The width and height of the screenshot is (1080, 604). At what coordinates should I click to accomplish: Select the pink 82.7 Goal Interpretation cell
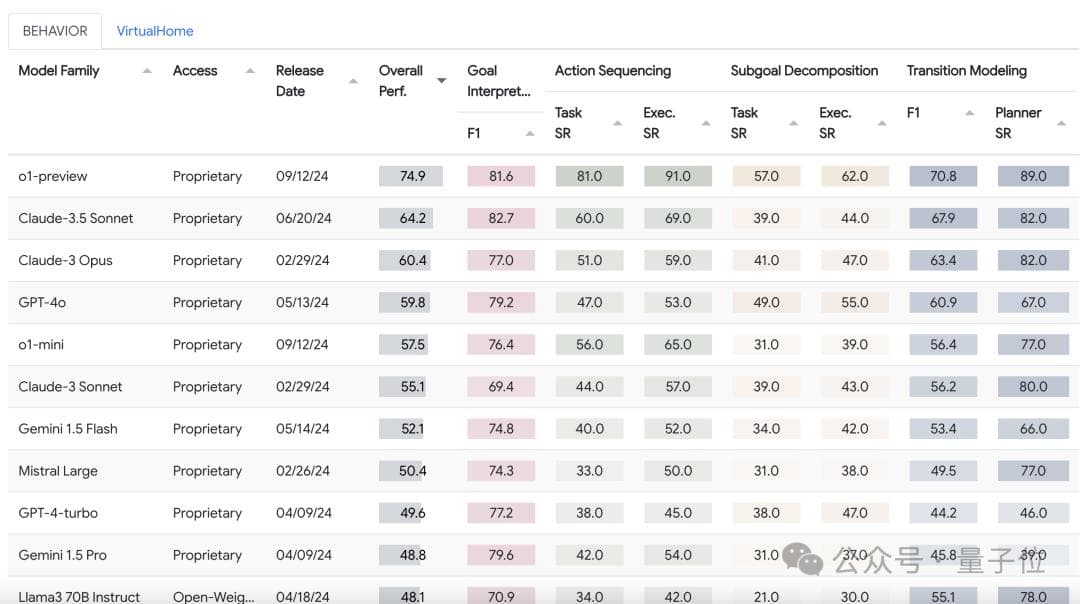point(501,218)
